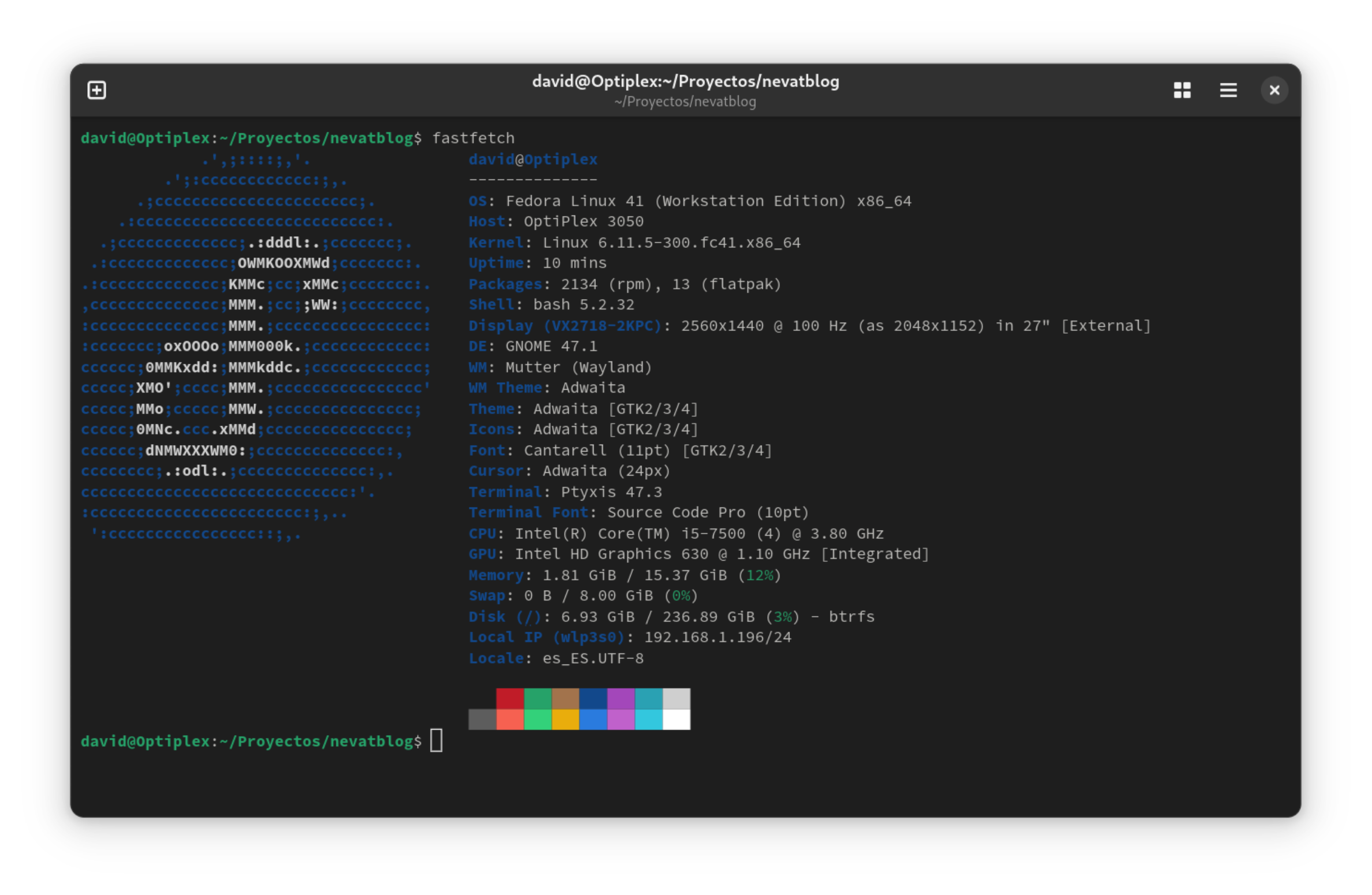Click the WM Theme line Adwaita
The width and height of the screenshot is (1372, 895).
click(547, 388)
